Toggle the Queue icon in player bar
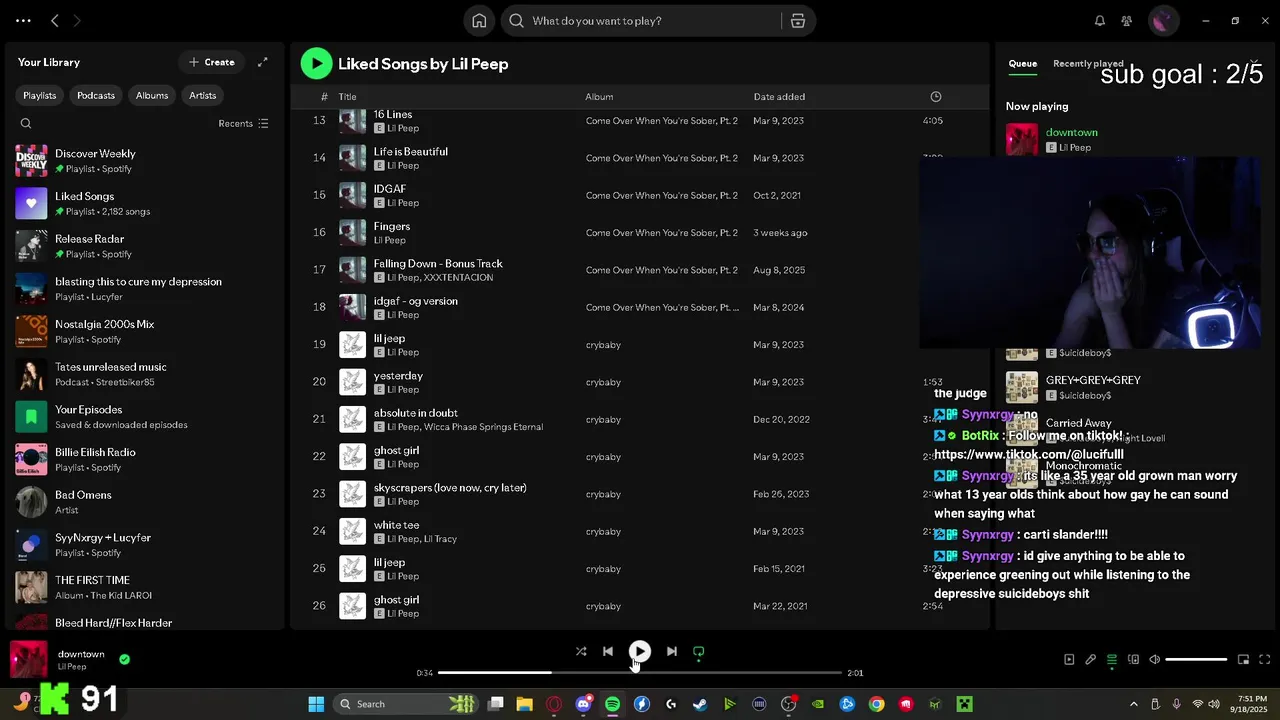Screen dimensions: 1280x720 click(1111, 659)
